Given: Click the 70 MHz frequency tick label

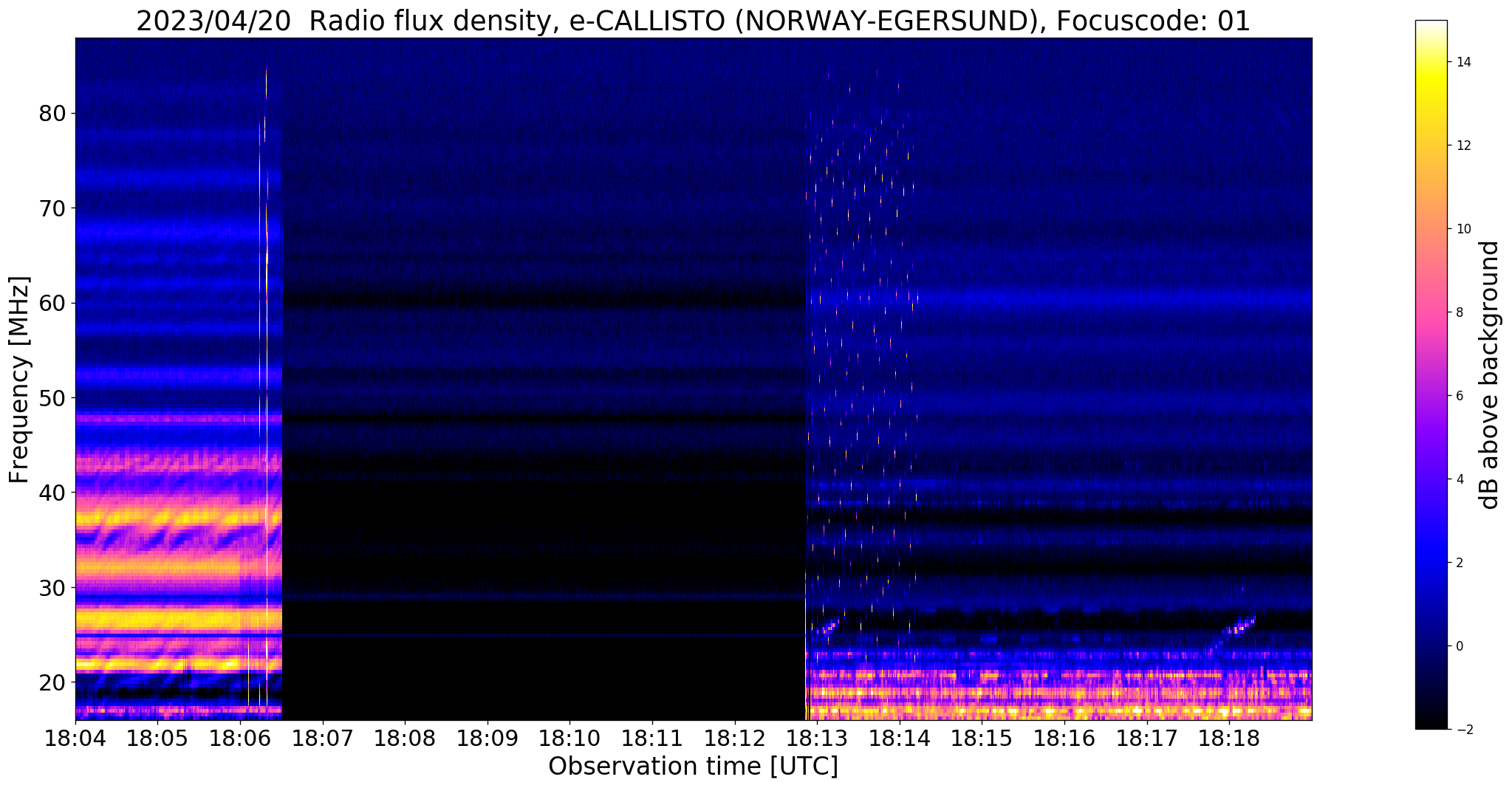Looking at the screenshot, I should tap(52, 208).
